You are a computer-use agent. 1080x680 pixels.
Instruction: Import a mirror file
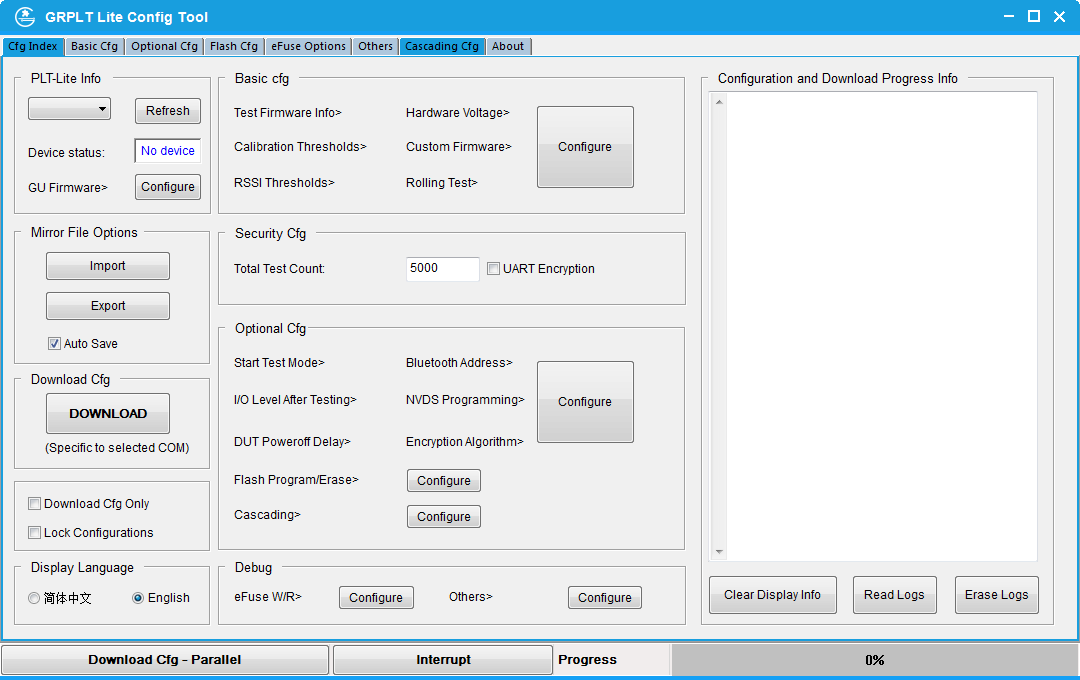click(108, 266)
